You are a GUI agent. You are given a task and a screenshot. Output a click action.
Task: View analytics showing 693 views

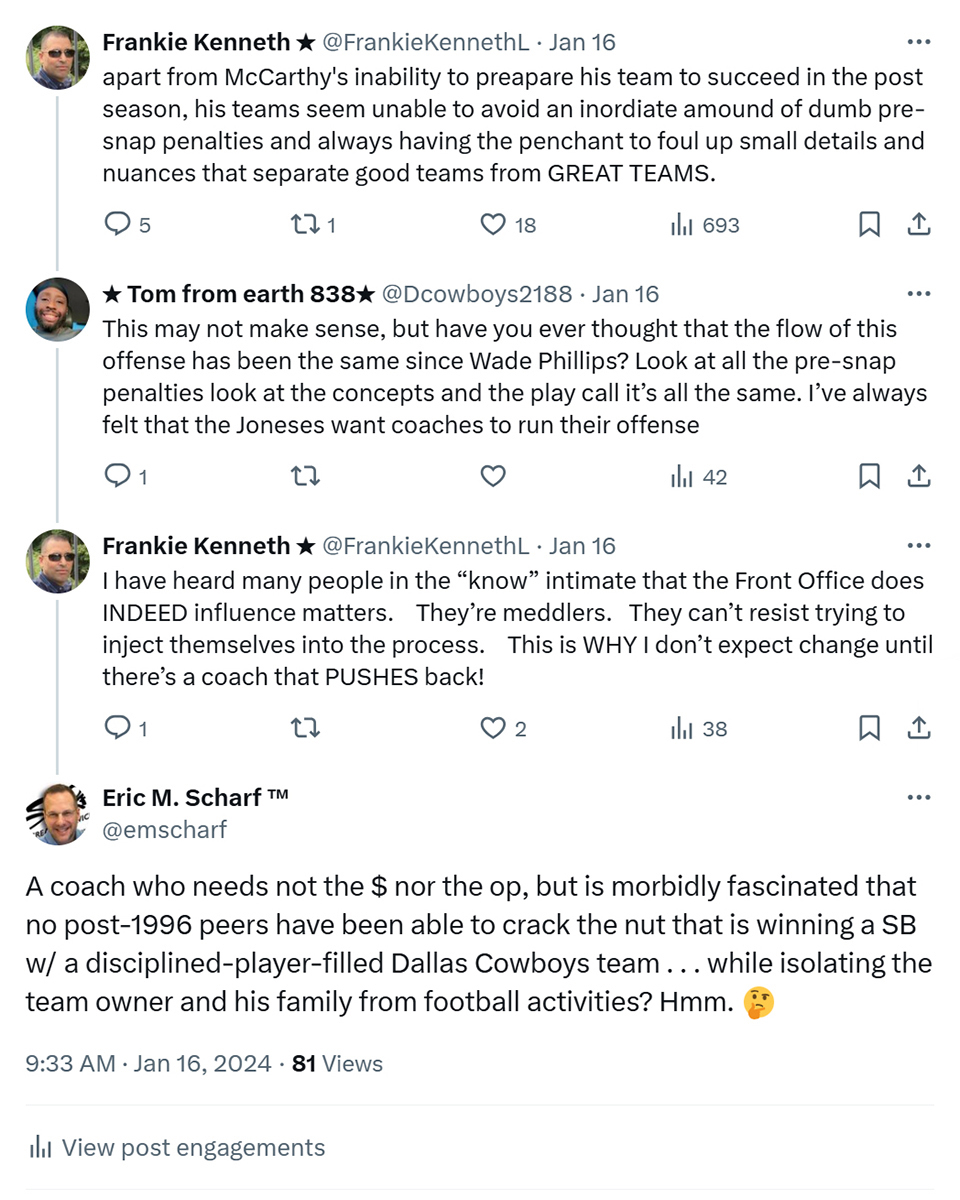(x=705, y=225)
